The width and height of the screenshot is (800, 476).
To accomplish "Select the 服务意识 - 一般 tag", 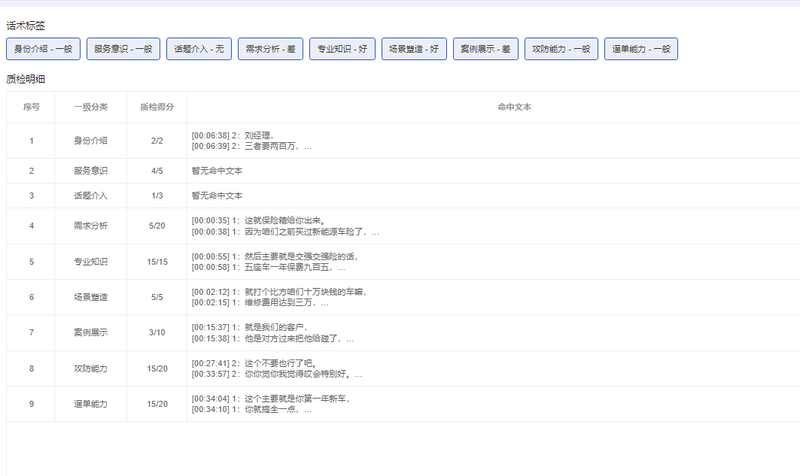I will (123, 49).
